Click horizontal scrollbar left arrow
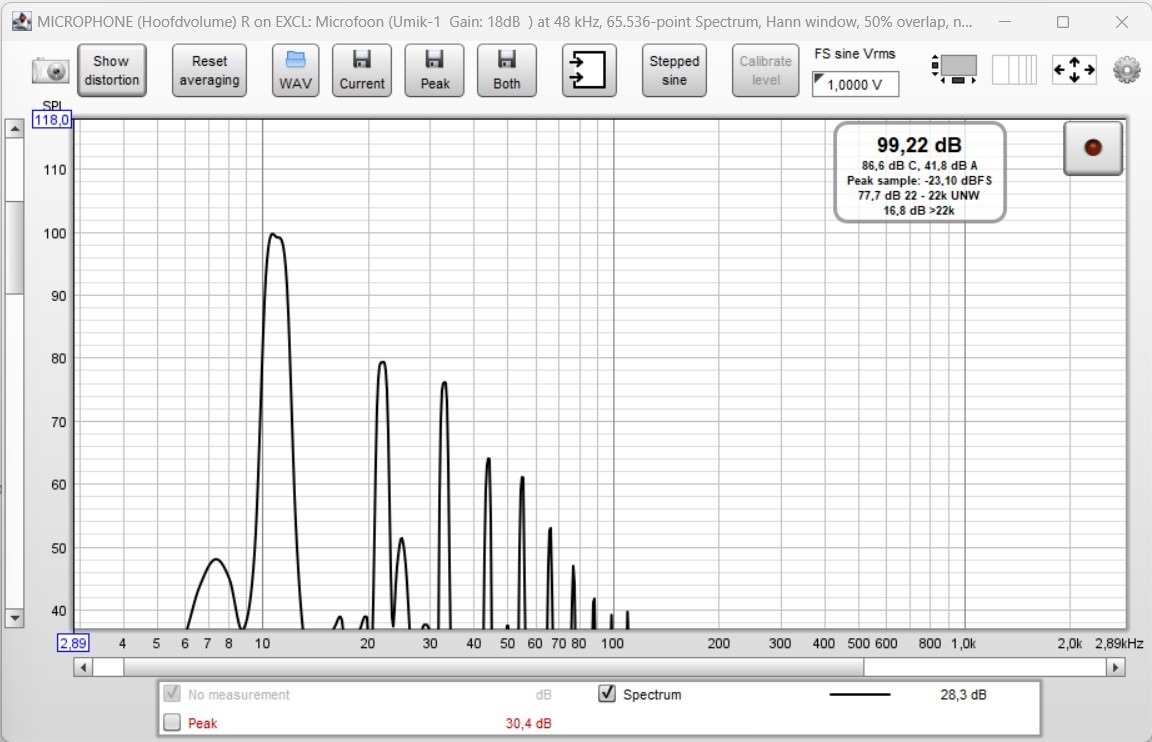 click(83, 668)
